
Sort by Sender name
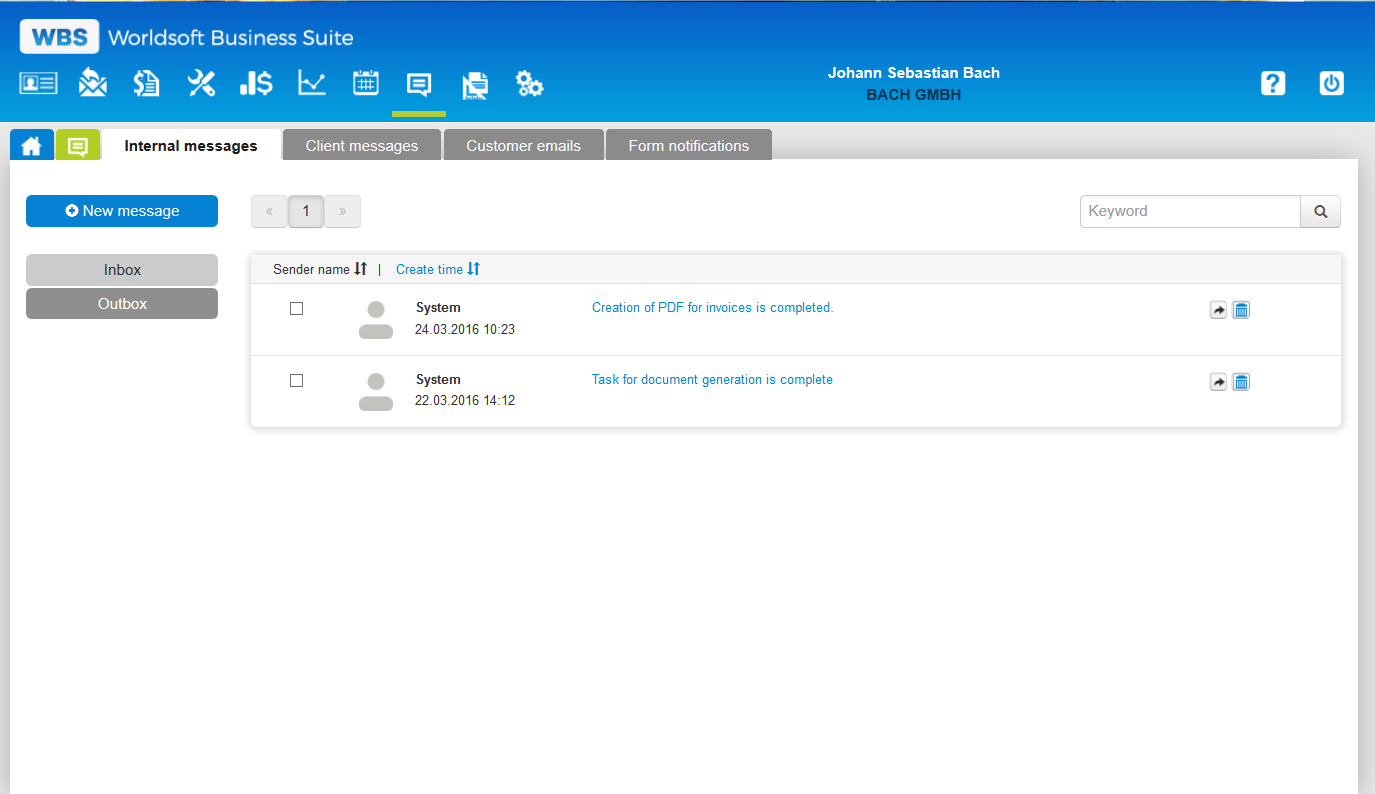coord(320,269)
